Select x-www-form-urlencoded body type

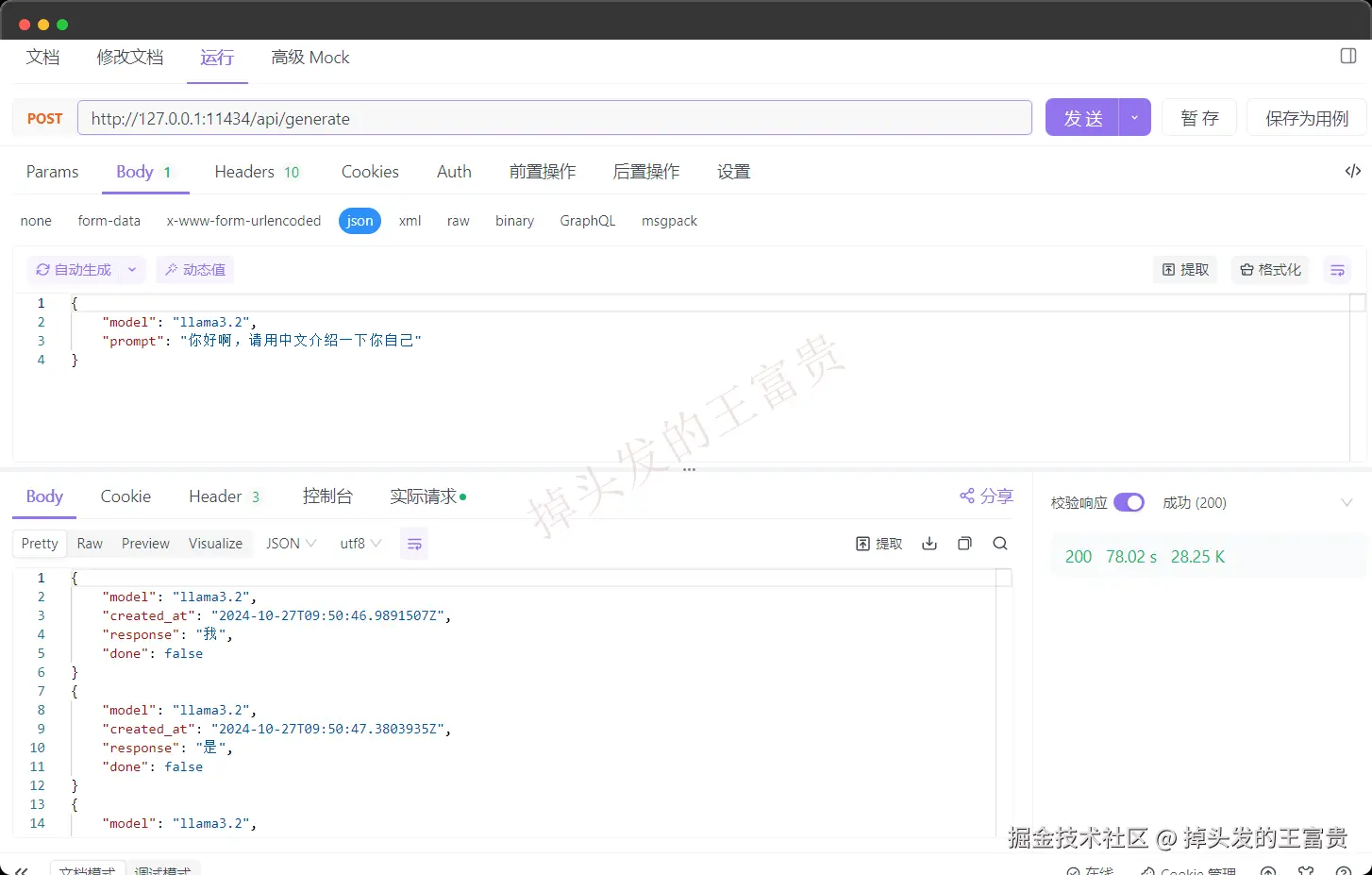[x=243, y=221]
